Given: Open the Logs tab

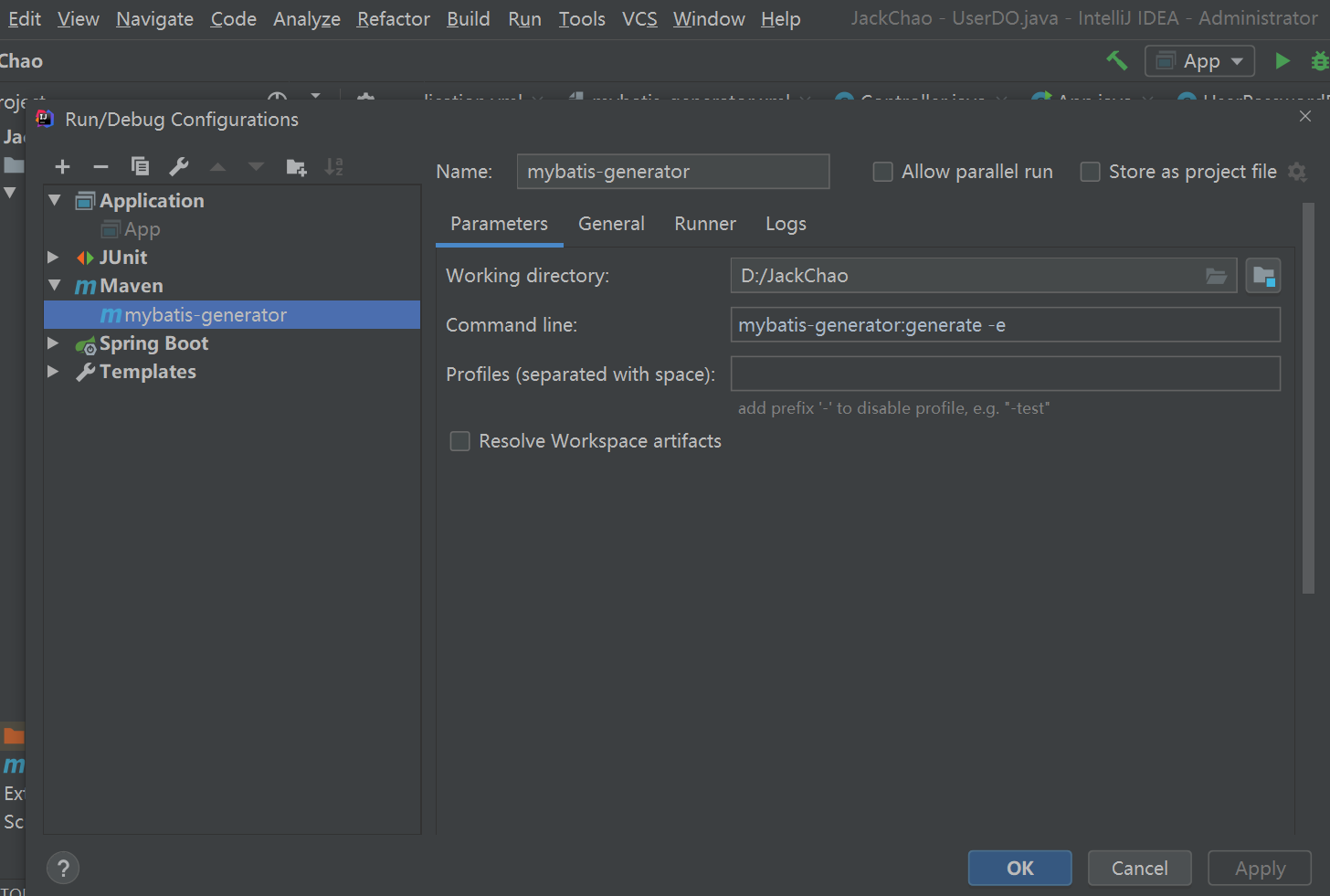Looking at the screenshot, I should [x=786, y=224].
